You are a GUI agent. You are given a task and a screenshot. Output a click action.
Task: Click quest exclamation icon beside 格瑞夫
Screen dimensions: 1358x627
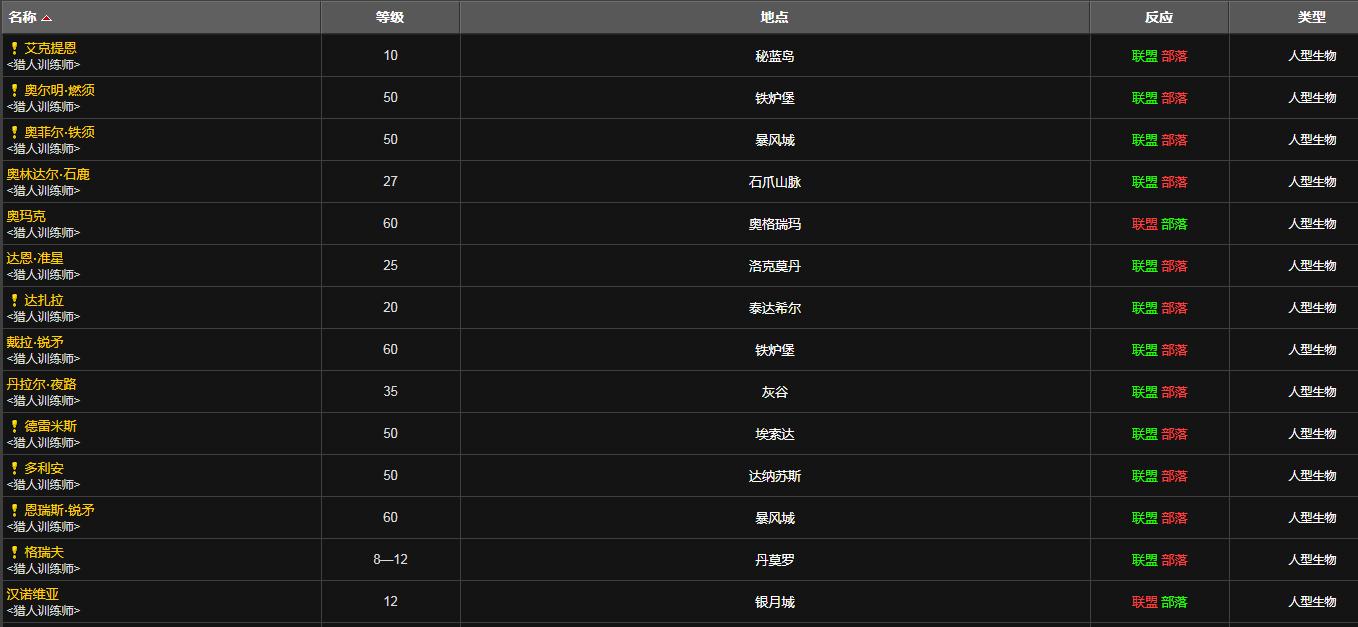click(14, 552)
